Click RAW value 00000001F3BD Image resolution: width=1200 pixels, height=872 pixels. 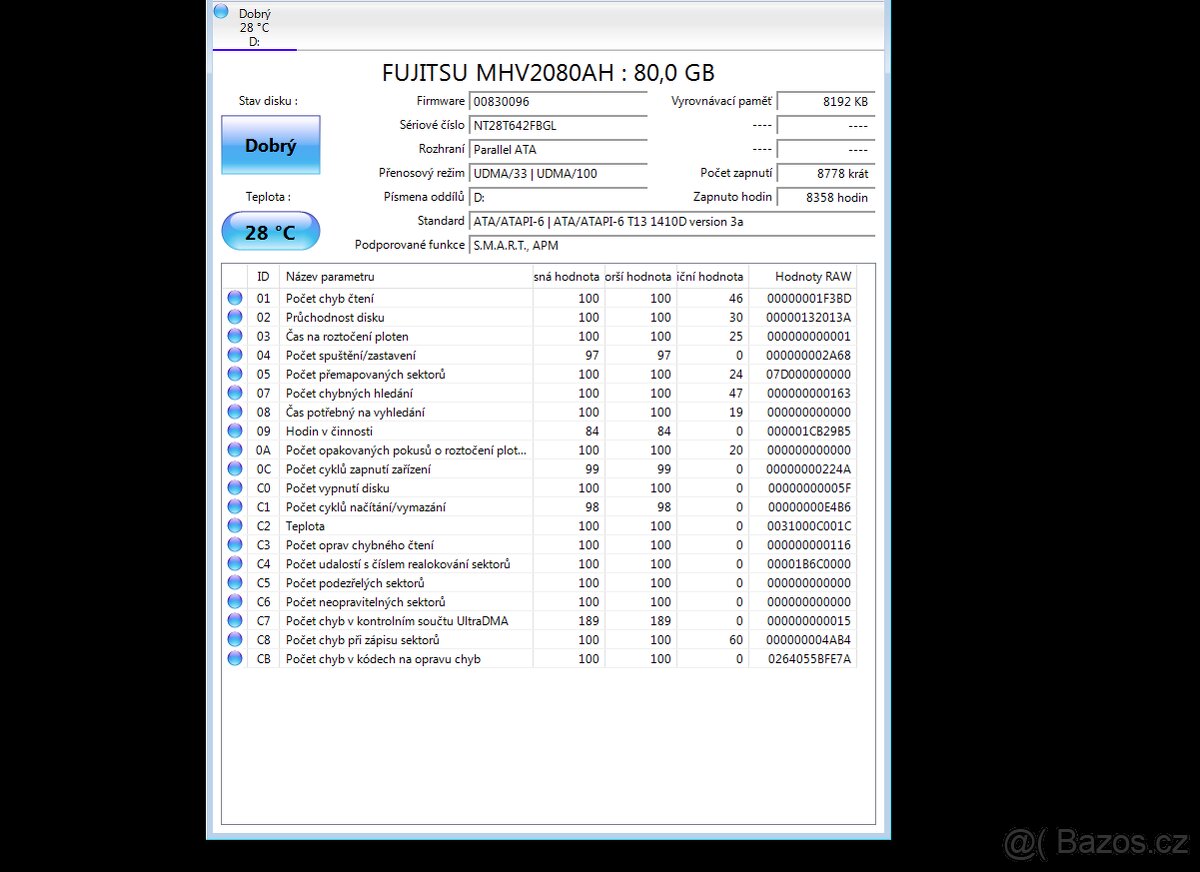point(809,299)
